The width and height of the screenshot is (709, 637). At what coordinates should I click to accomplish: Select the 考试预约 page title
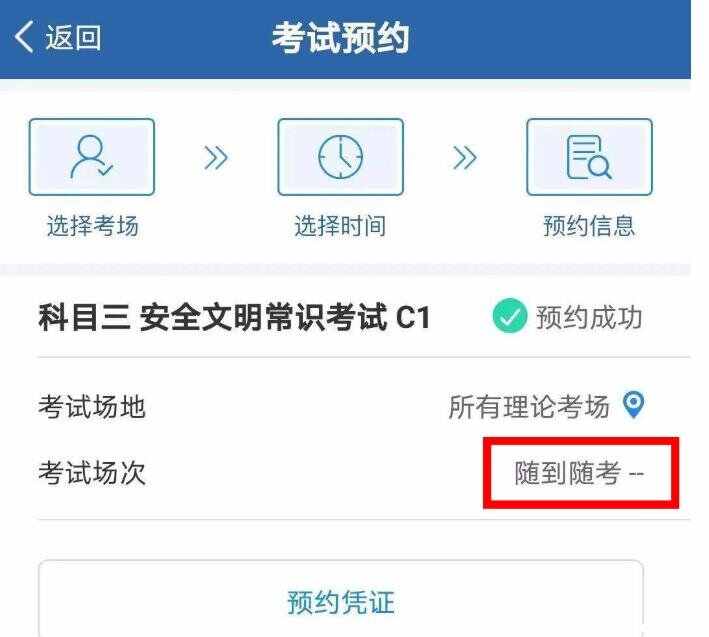tap(340, 38)
